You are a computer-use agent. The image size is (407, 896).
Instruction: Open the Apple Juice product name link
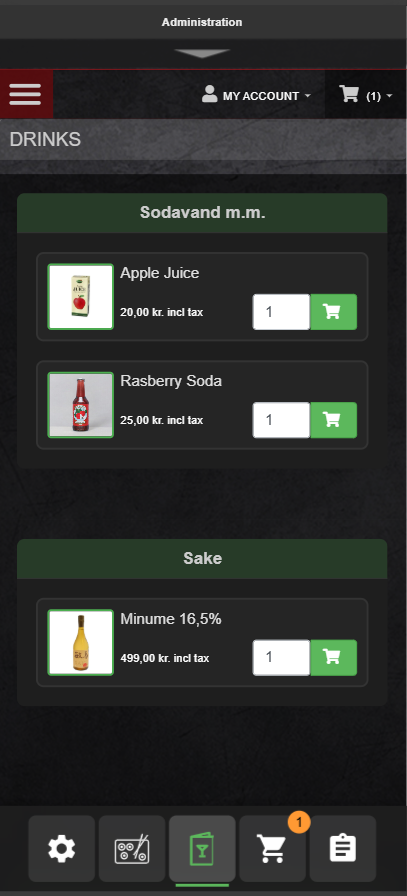pyautogui.click(x=159, y=273)
